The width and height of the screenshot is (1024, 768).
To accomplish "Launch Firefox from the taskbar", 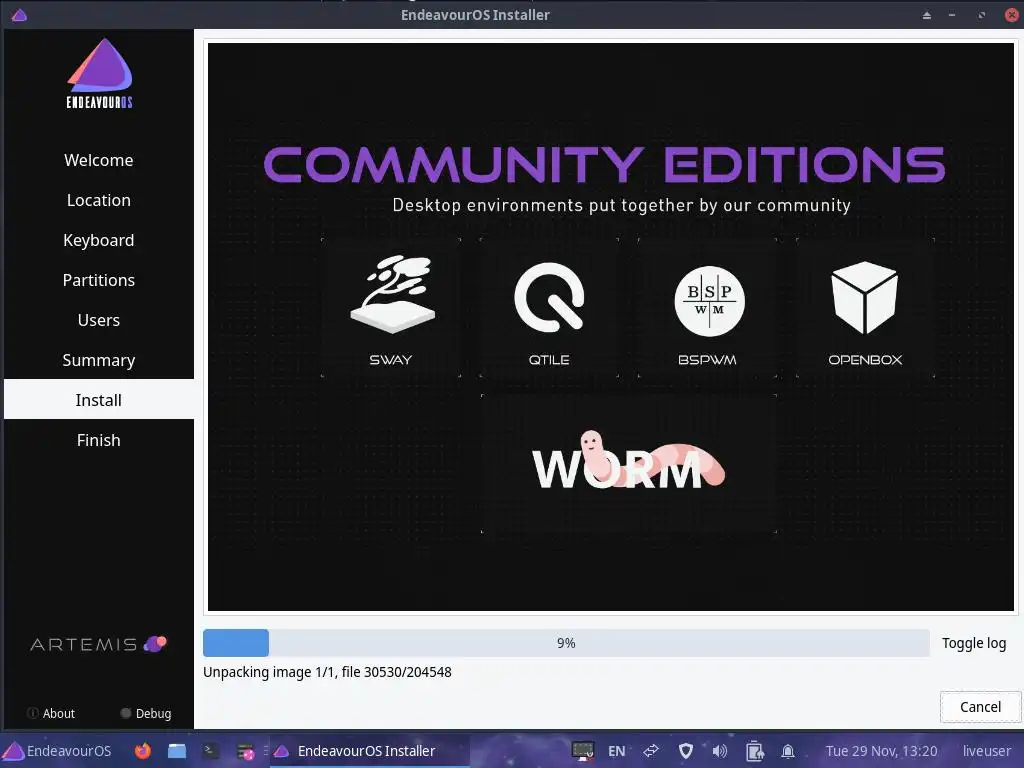I will tap(142, 751).
